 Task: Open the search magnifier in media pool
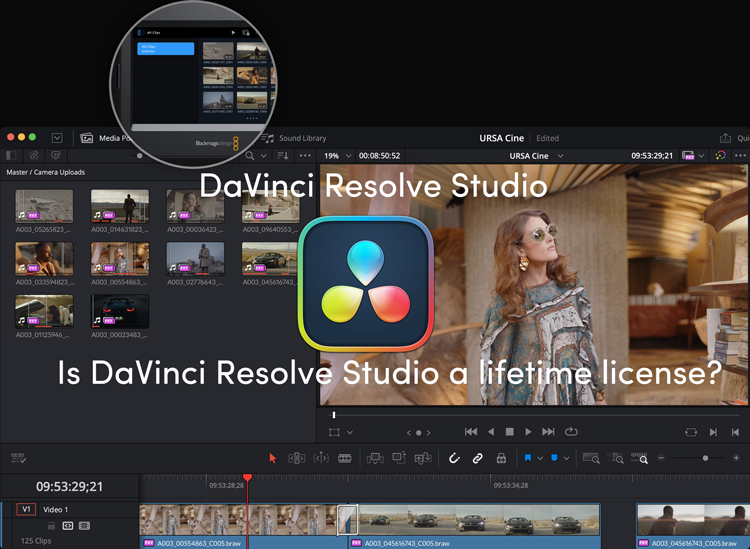click(x=250, y=155)
